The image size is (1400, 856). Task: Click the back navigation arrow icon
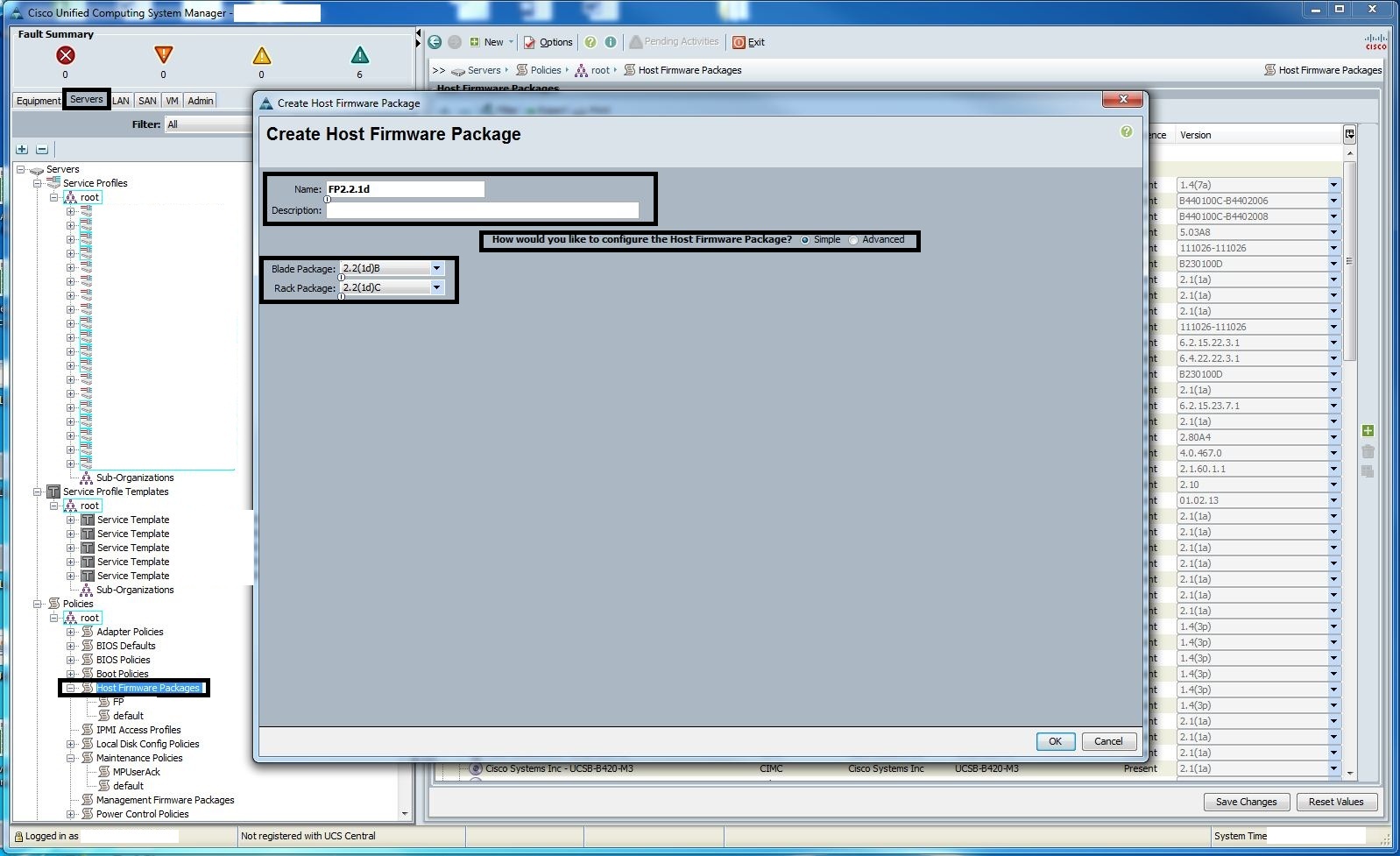(x=435, y=42)
